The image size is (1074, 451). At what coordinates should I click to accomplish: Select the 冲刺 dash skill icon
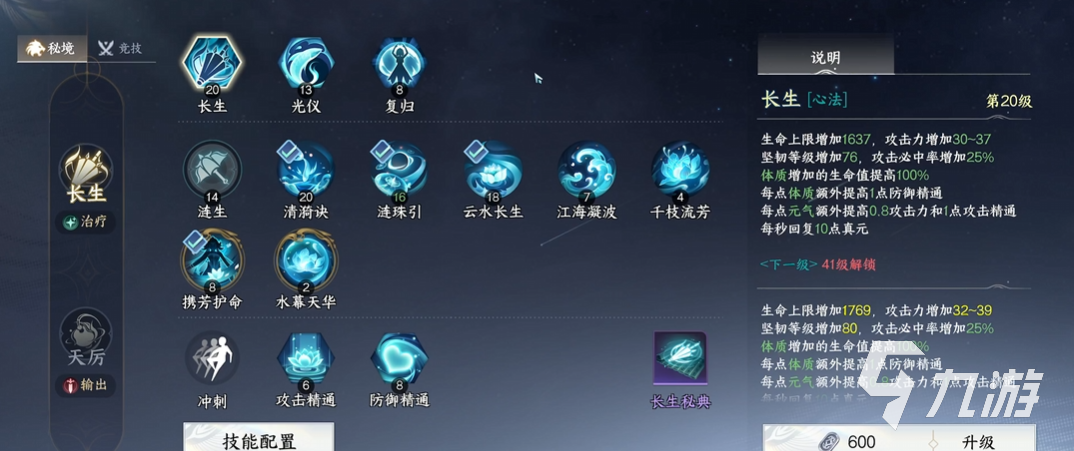click(212, 358)
